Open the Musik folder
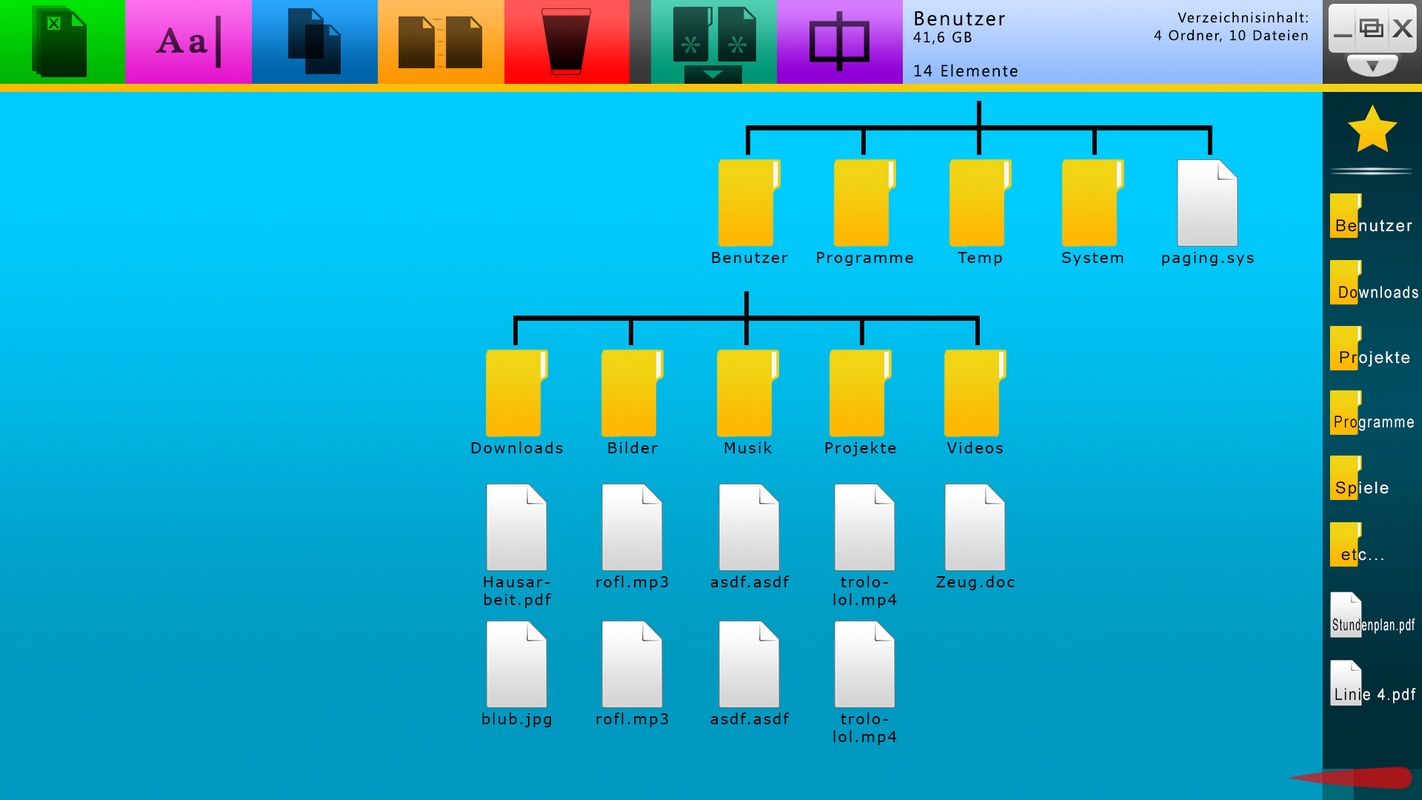1422x800 pixels. (x=747, y=394)
